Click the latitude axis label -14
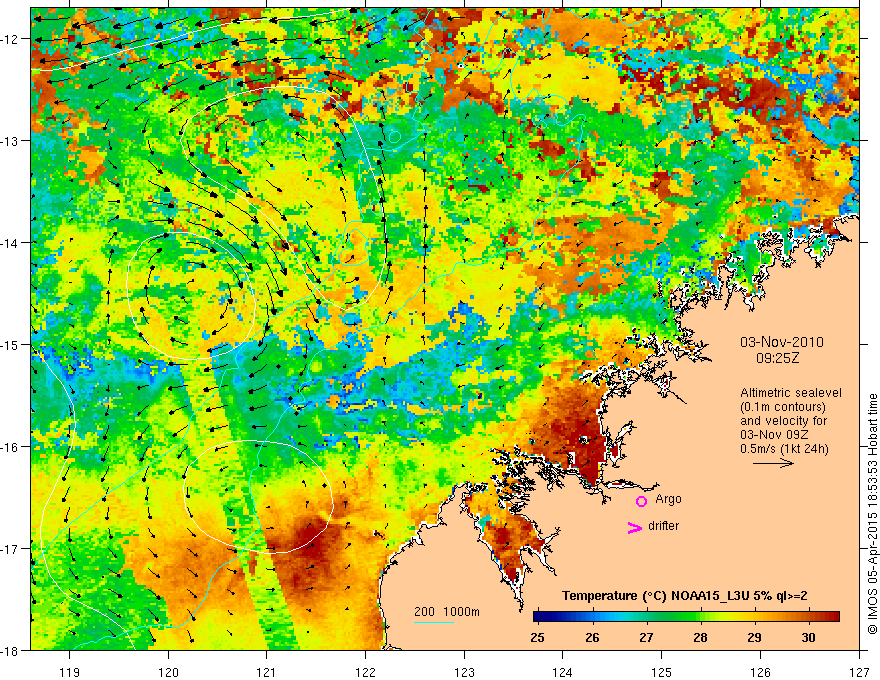Screen dimensions: 880x680 [x=10, y=243]
